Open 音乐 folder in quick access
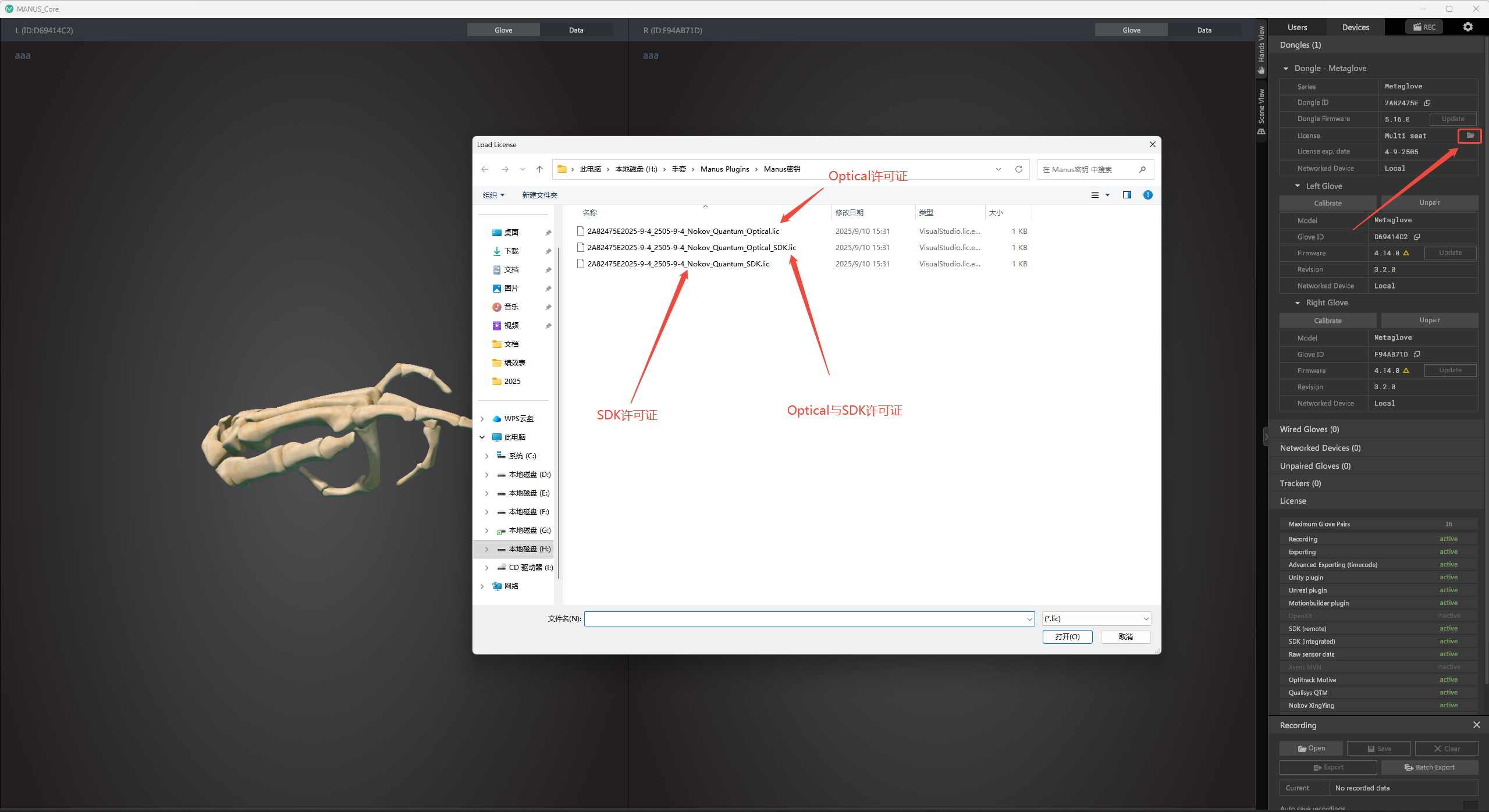The width and height of the screenshot is (1489, 812). click(511, 307)
